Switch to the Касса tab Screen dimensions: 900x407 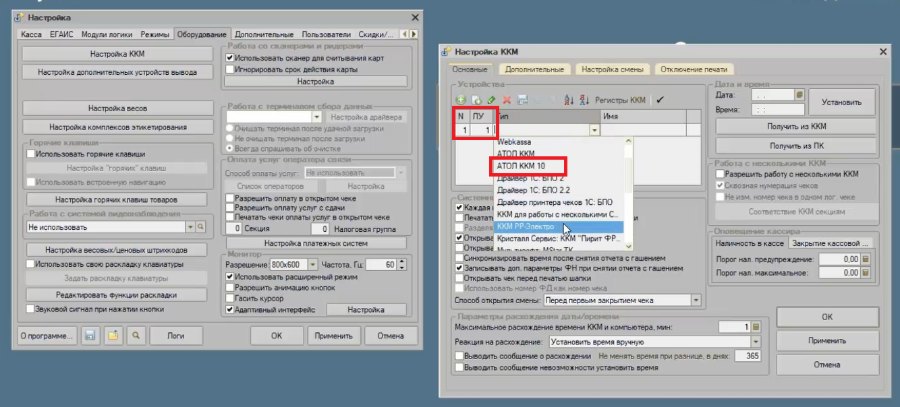31,34
